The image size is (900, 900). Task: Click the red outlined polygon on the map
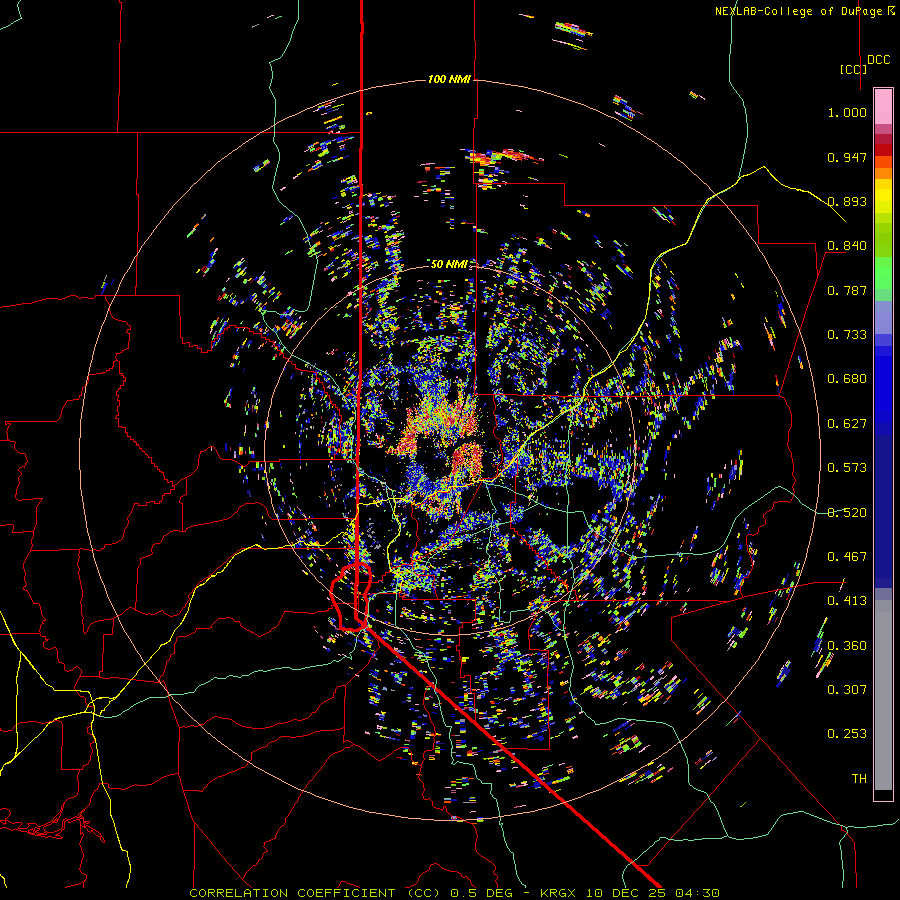pyautogui.click(x=351, y=597)
